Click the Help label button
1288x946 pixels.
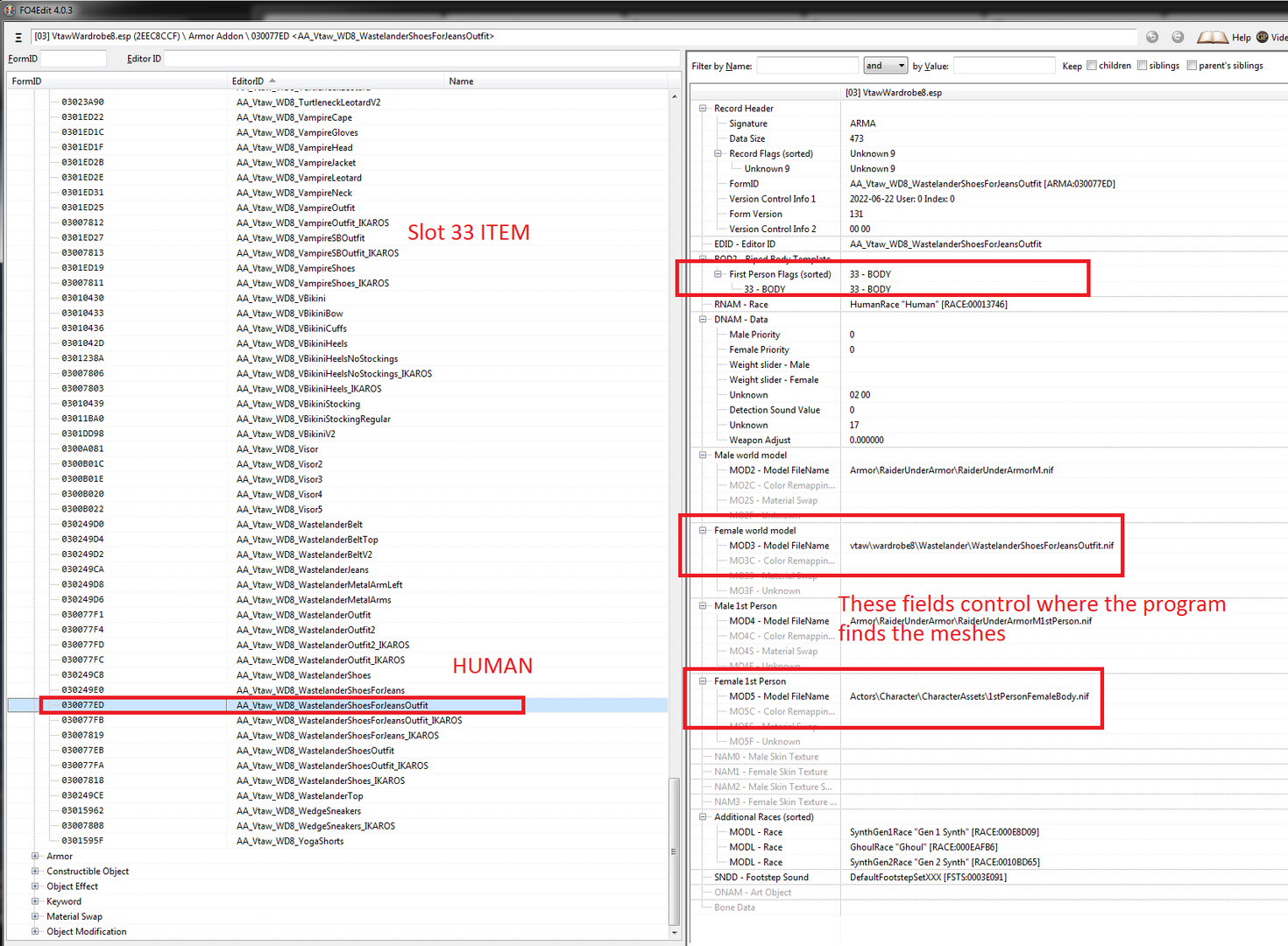tap(1241, 38)
